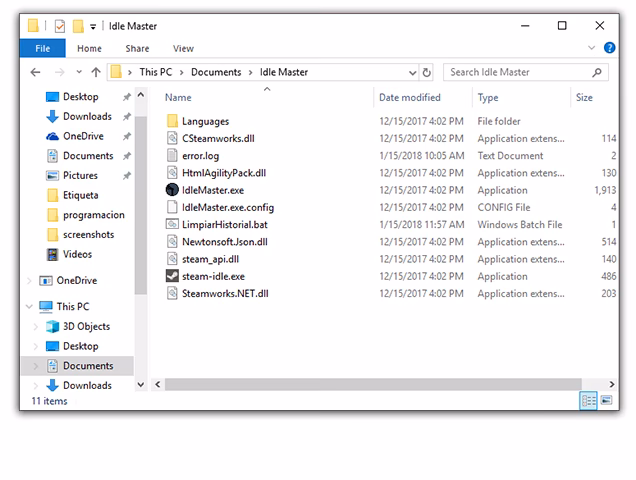Open the Help question mark icon
This screenshot has width=636, height=480.
[609, 48]
